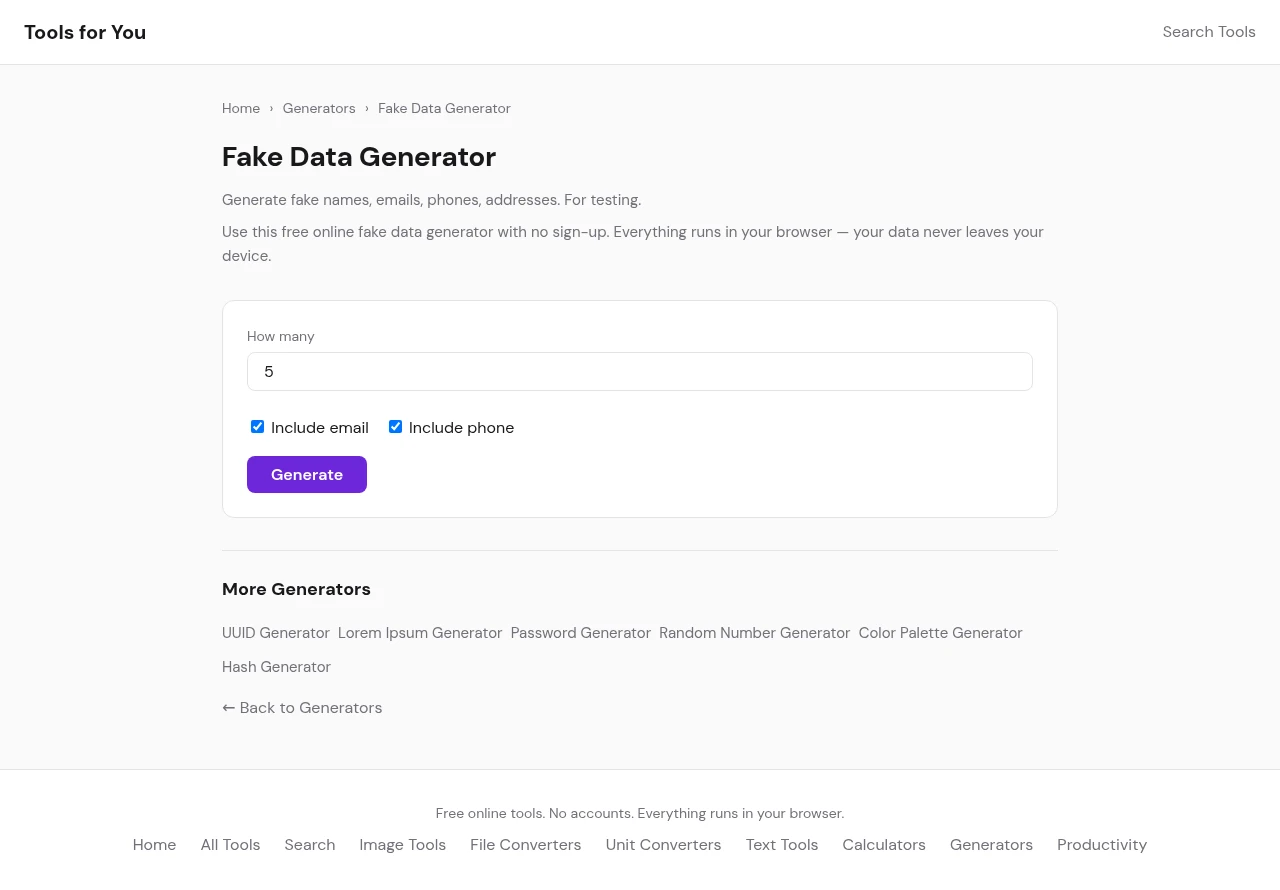Viewport: 1280px width, 890px height.
Task: Navigate to File Converters in footer
Action: [x=525, y=845]
